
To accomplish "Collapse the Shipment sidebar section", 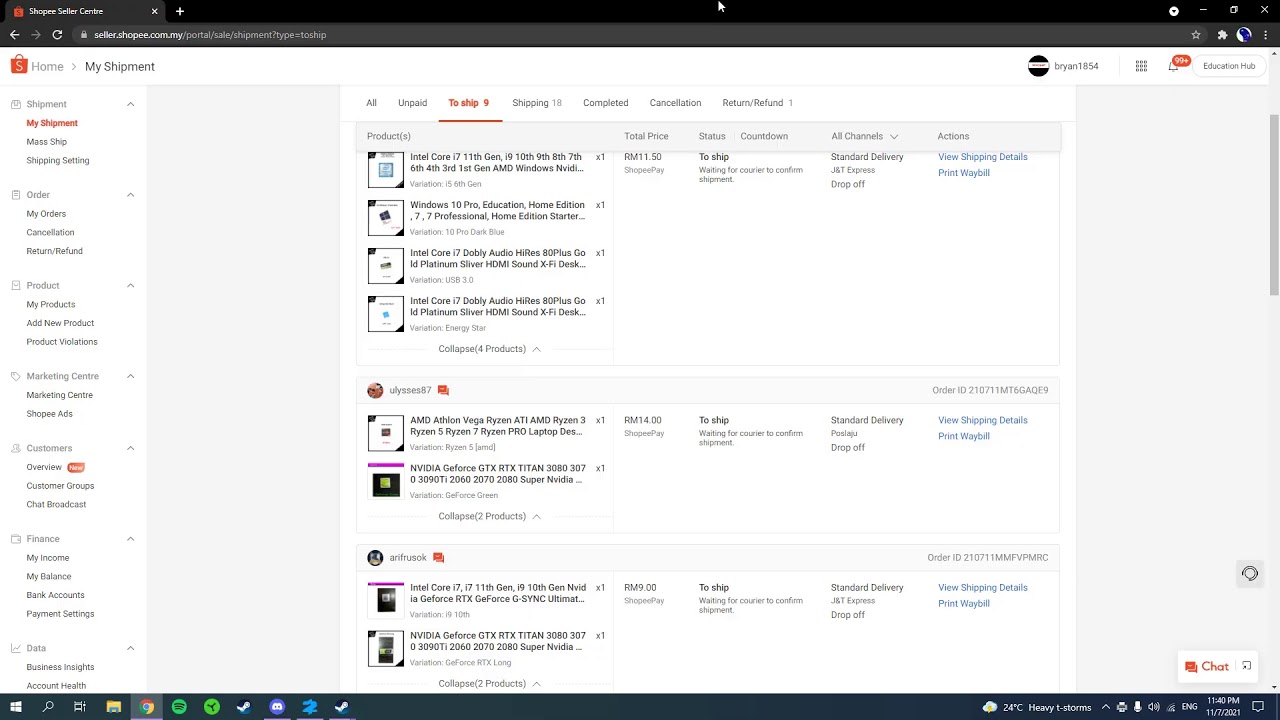I will 130,104.
